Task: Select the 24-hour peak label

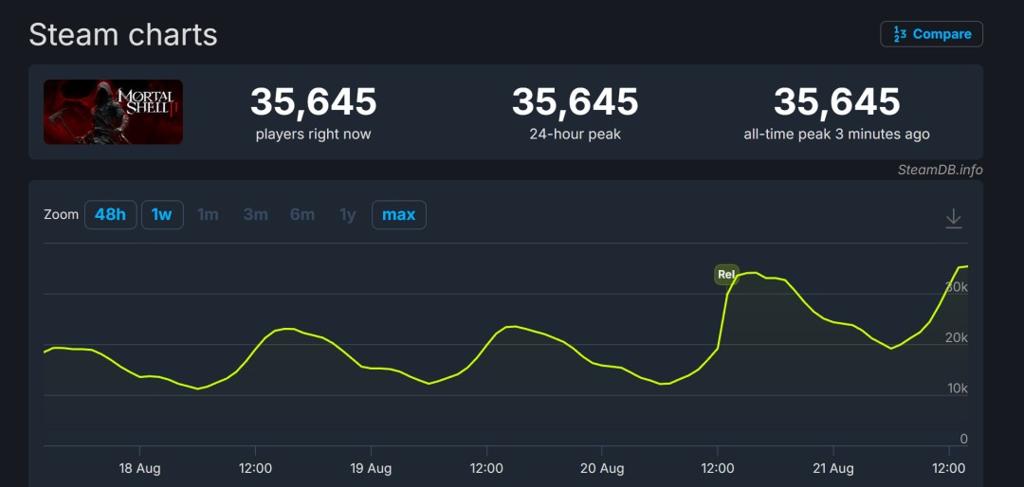Action: tap(575, 135)
